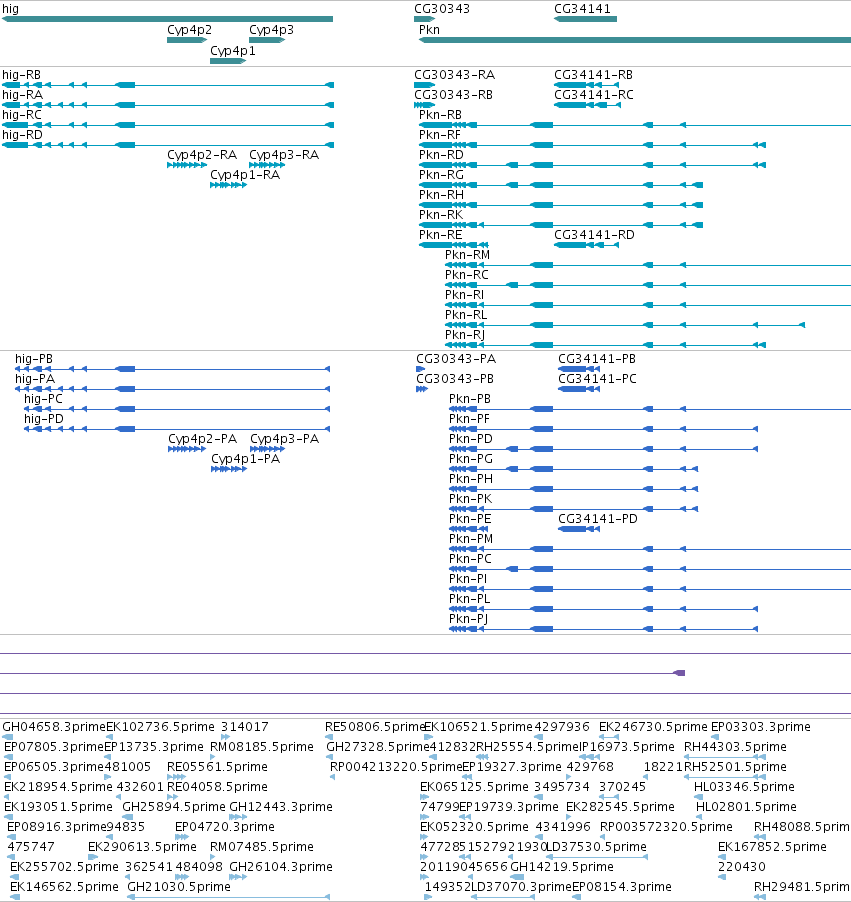
Task: Click the hig-RA transcript label
Action: (x=22, y=95)
